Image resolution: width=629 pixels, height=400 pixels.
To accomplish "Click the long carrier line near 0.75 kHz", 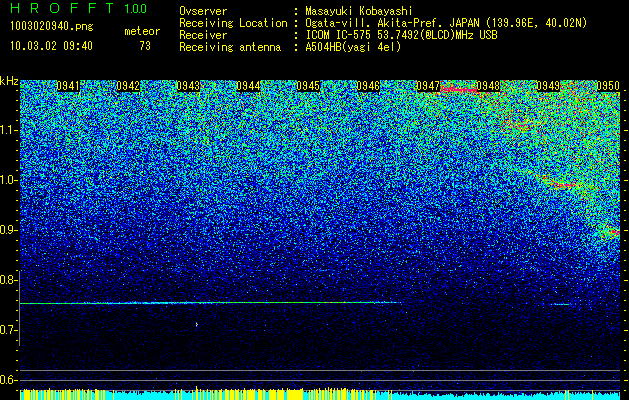I will pyautogui.click(x=211, y=303).
